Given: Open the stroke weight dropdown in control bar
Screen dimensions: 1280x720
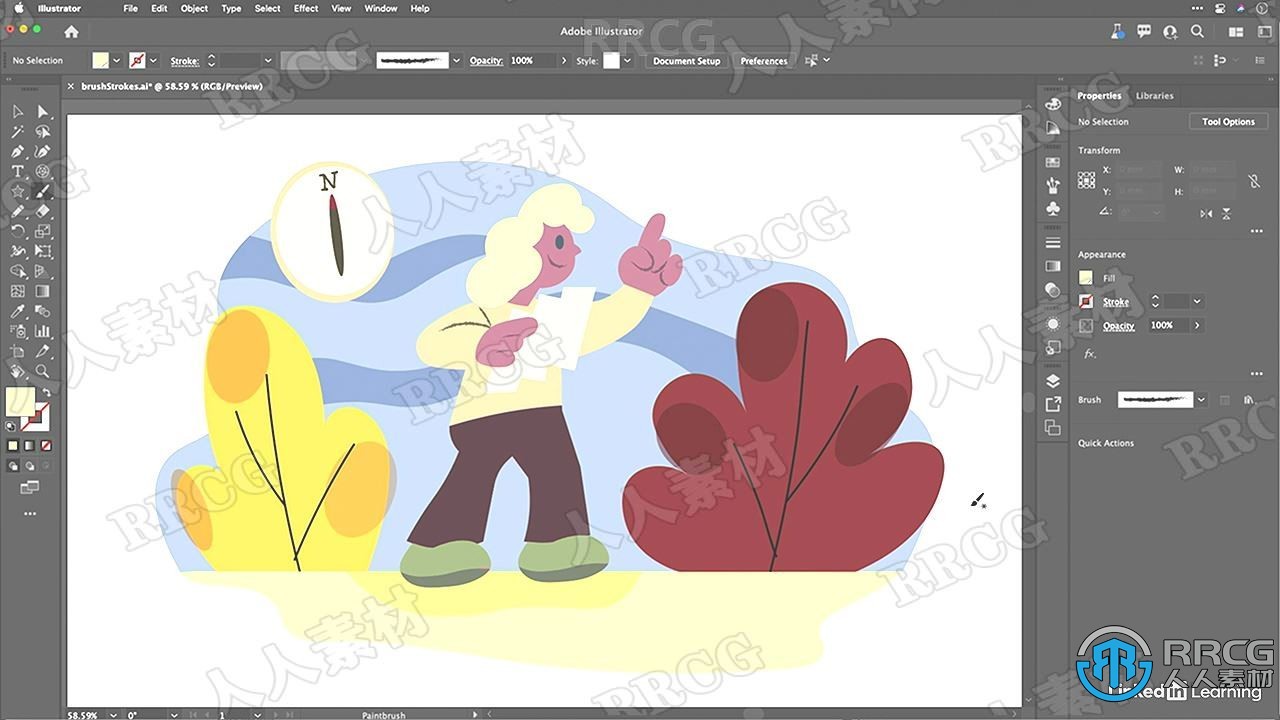Looking at the screenshot, I should pyautogui.click(x=268, y=61).
